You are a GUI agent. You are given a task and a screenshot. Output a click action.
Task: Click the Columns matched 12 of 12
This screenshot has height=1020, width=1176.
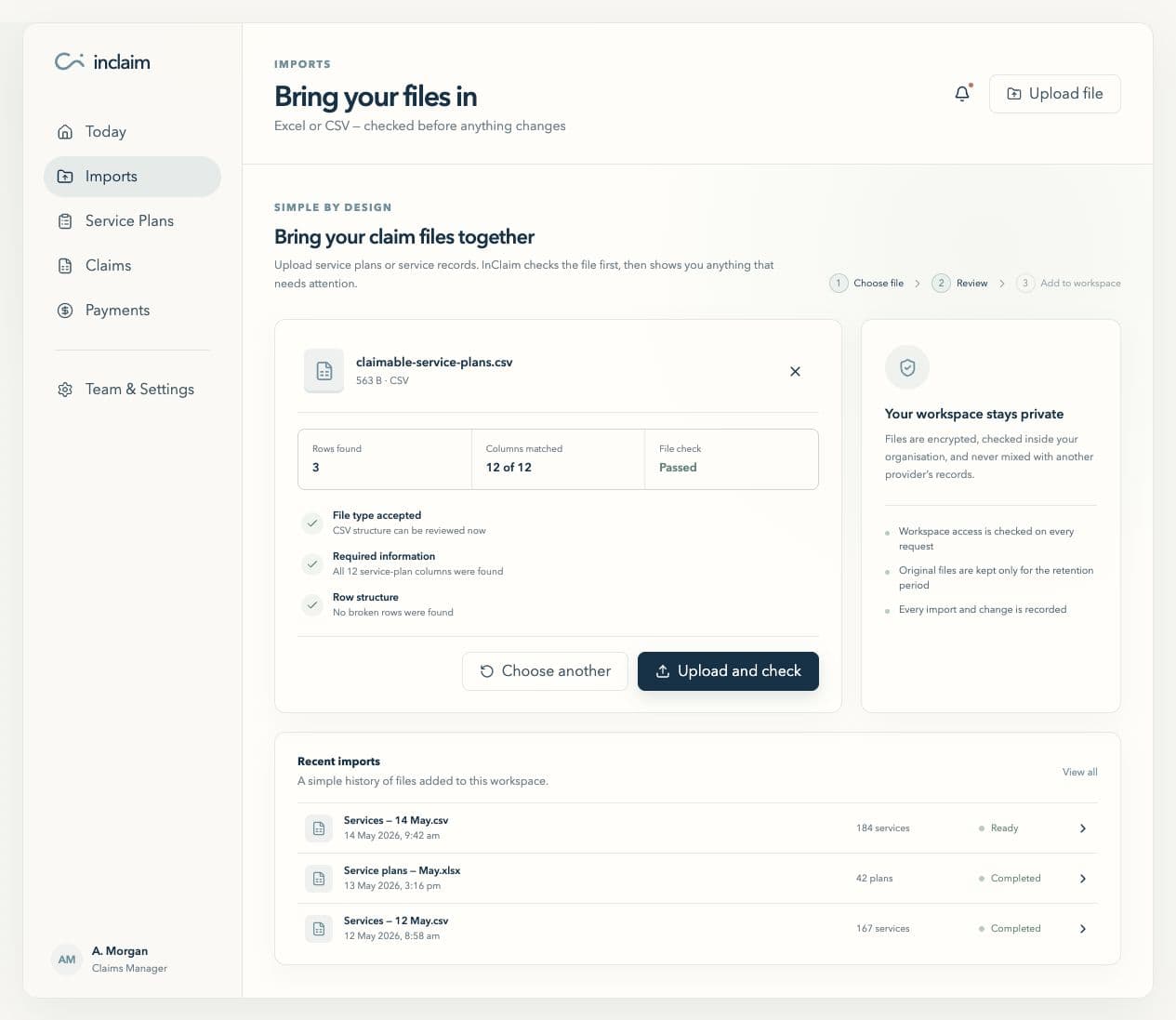click(509, 468)
